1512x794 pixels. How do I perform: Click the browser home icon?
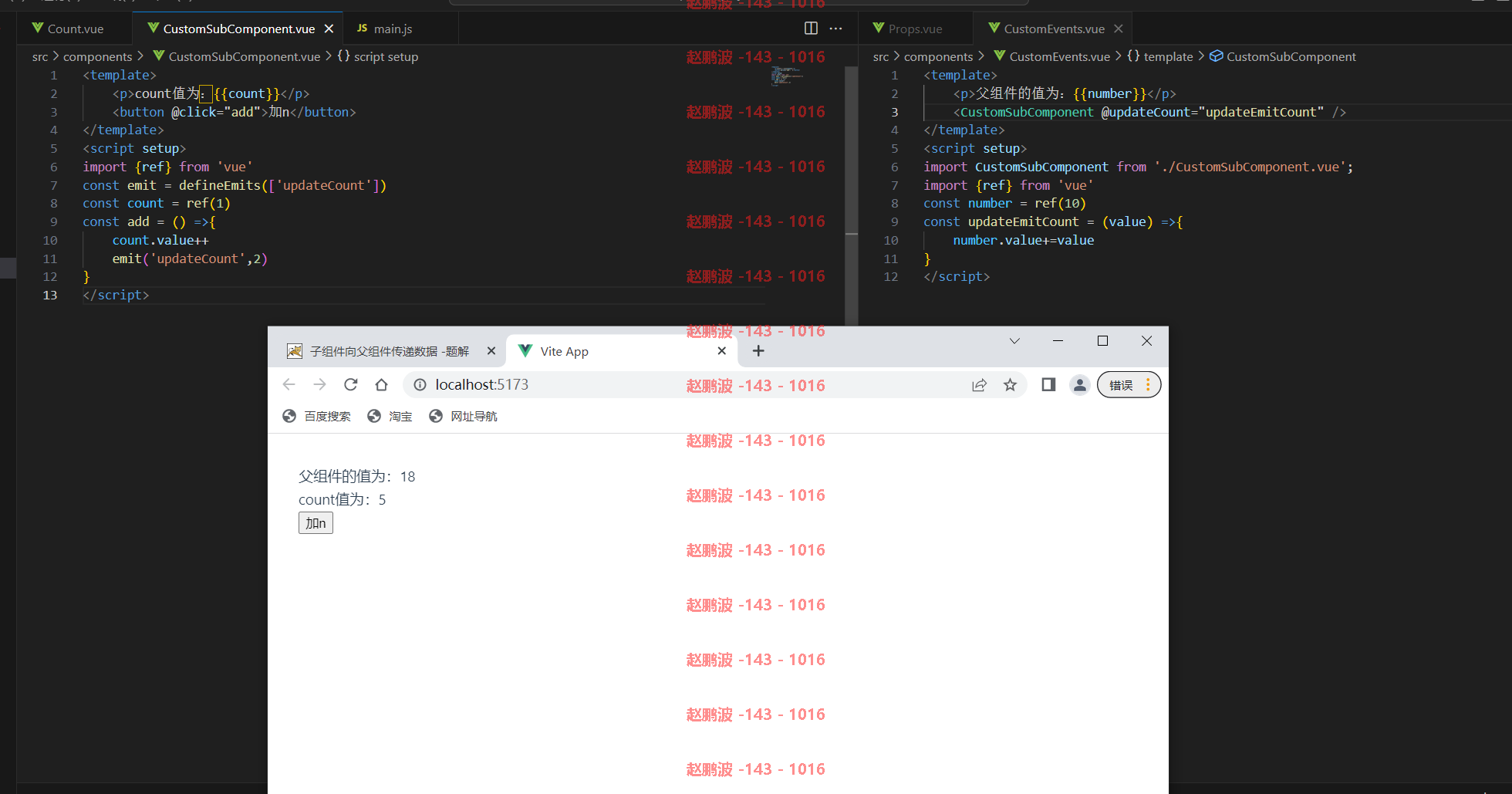coord(382,384)
